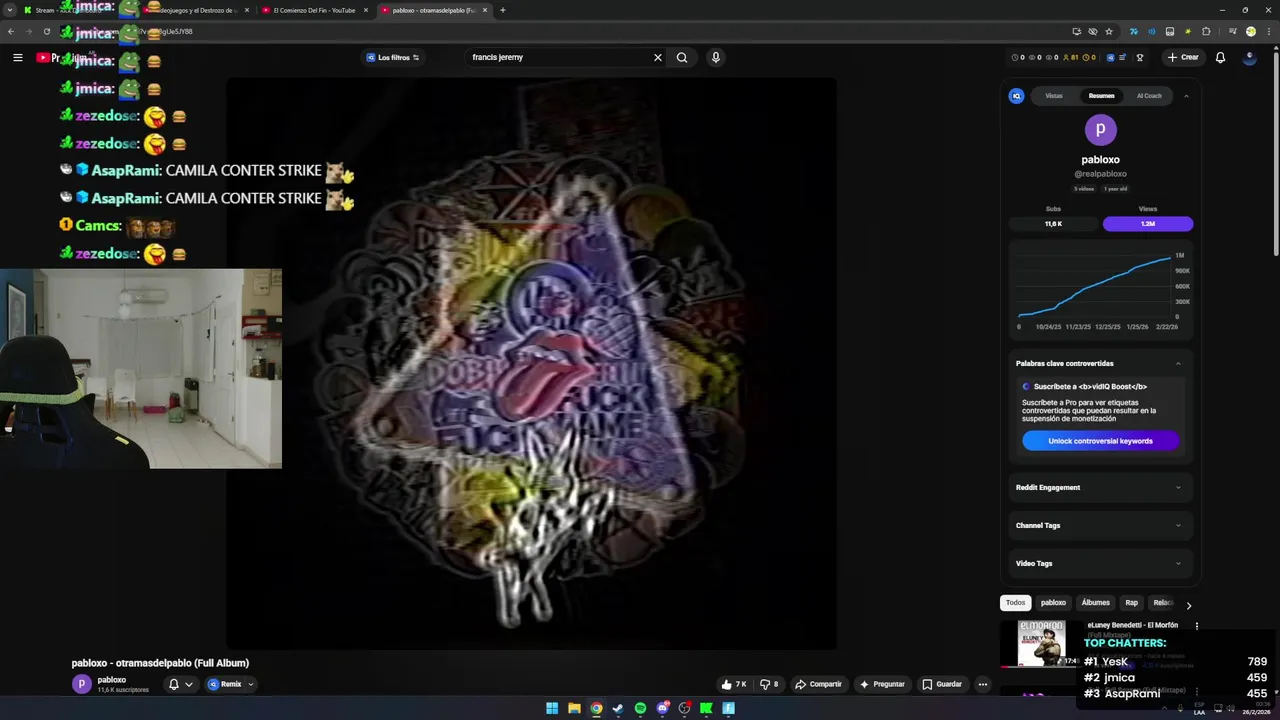Viewport: 1280px width, 720px height.
Task: Open Chrome tab search dropdown
Action: click(10, 10)
